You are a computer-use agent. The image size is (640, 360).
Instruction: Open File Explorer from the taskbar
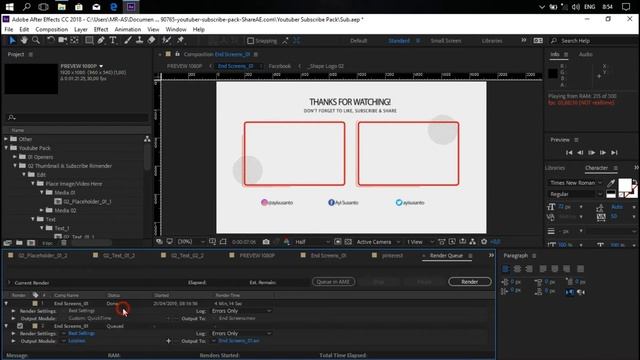(x=61, y=7)
